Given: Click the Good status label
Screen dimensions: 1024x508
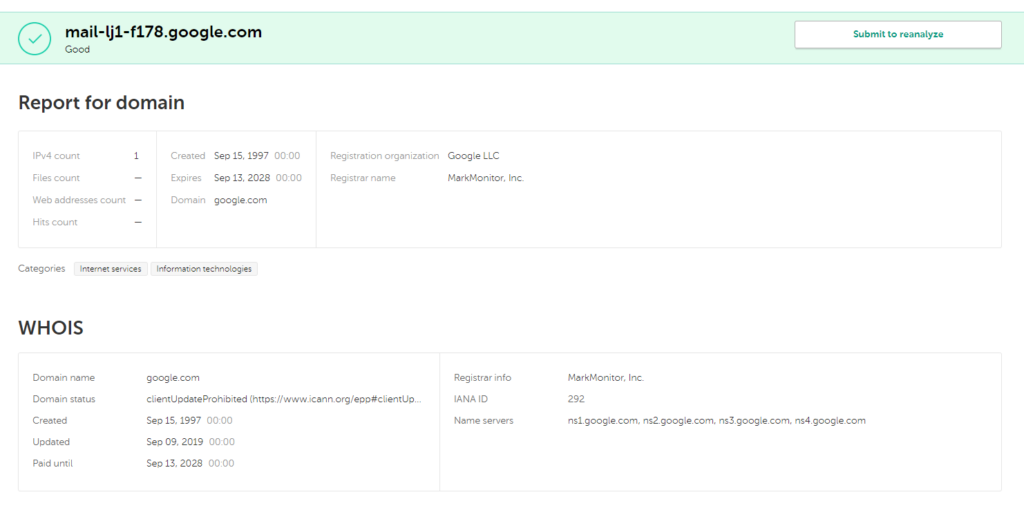Looking at the screenshot, I should click(77, 50).
